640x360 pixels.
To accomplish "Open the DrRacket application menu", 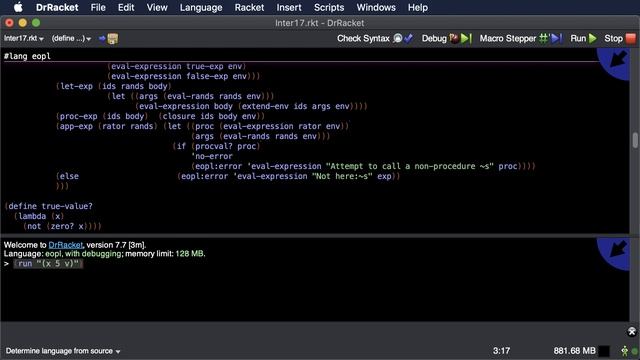I will coord(57,7).
